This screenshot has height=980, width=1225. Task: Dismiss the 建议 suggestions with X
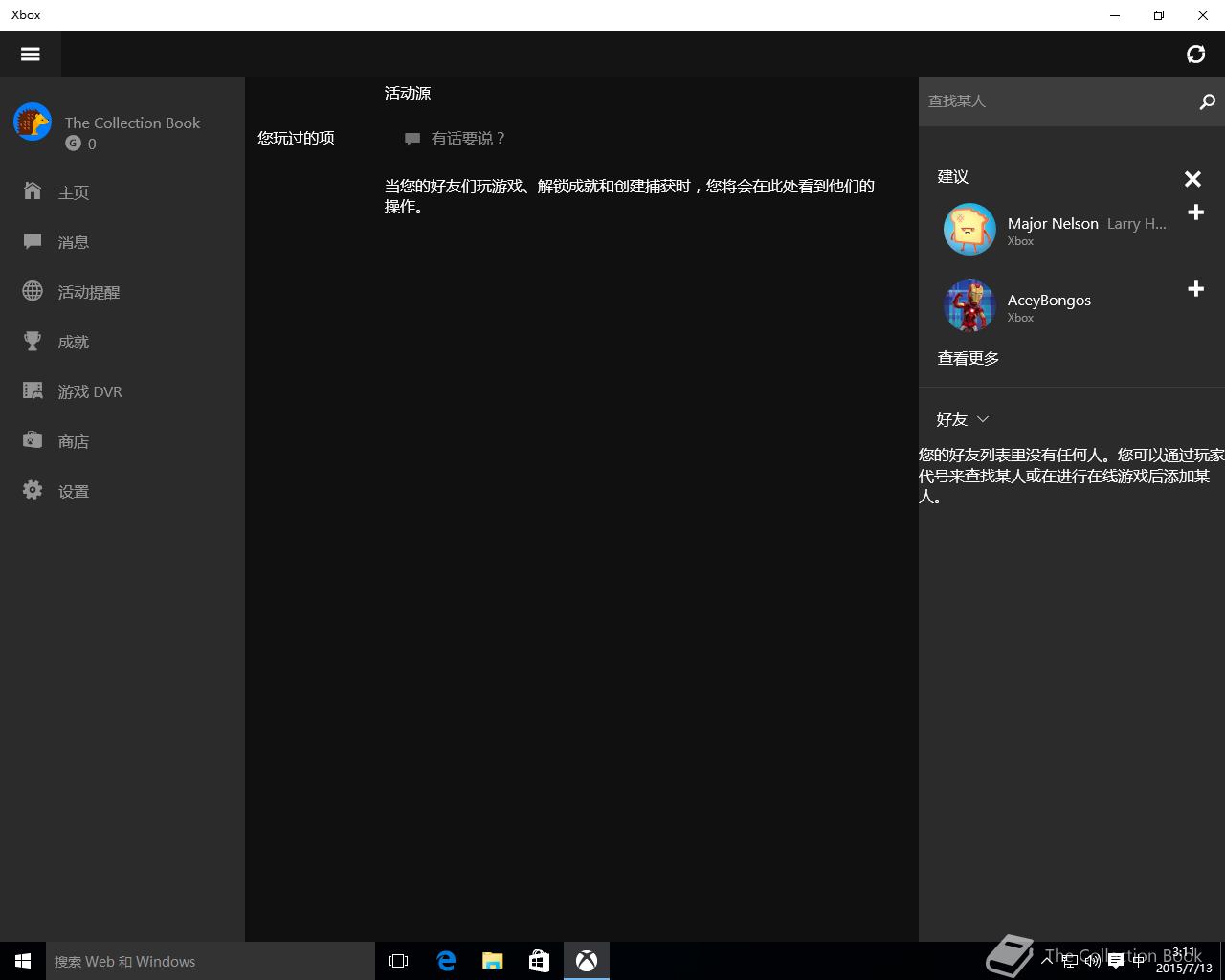(1192, 179)
